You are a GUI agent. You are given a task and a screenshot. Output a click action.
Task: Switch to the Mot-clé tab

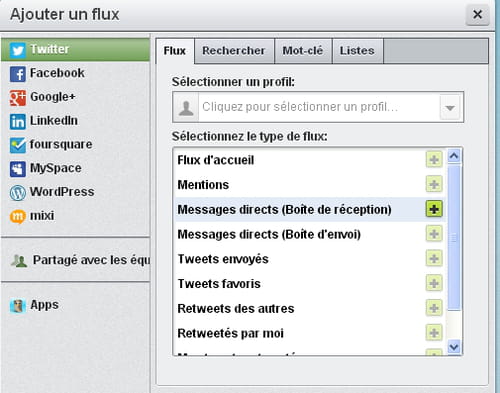click(303, 51)
